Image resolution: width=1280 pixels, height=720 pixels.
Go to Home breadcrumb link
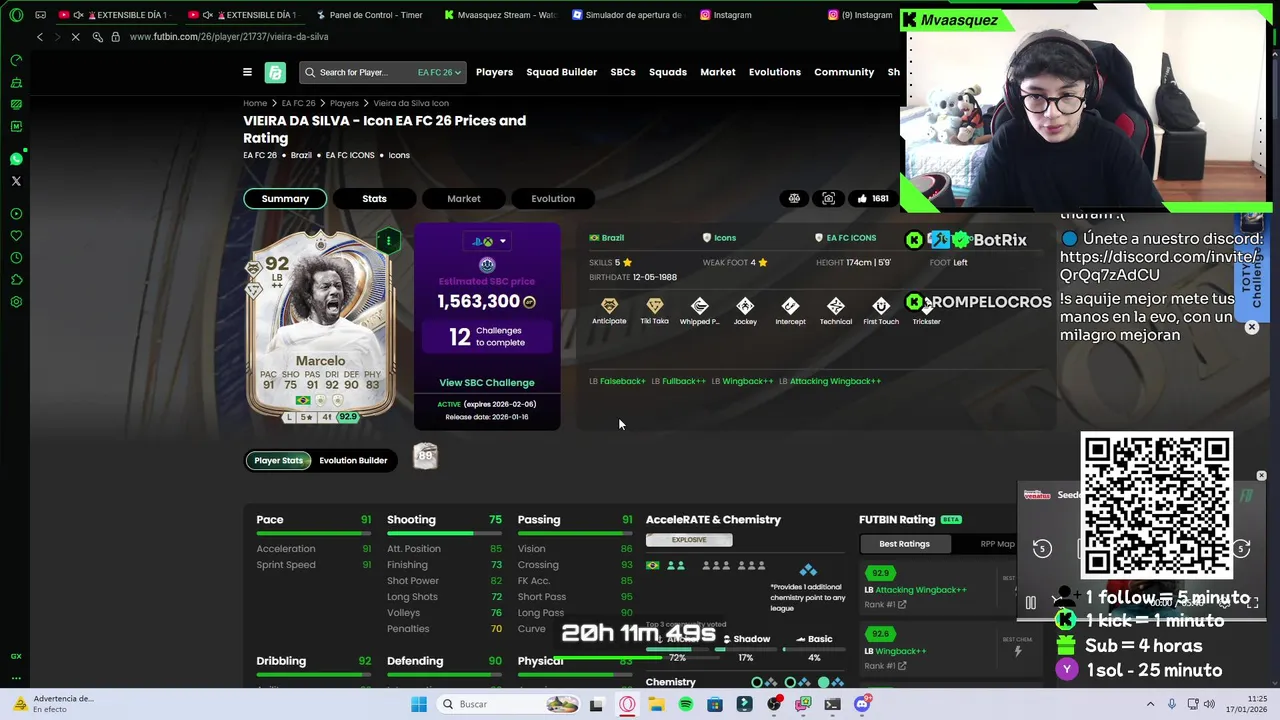(255, 103)
